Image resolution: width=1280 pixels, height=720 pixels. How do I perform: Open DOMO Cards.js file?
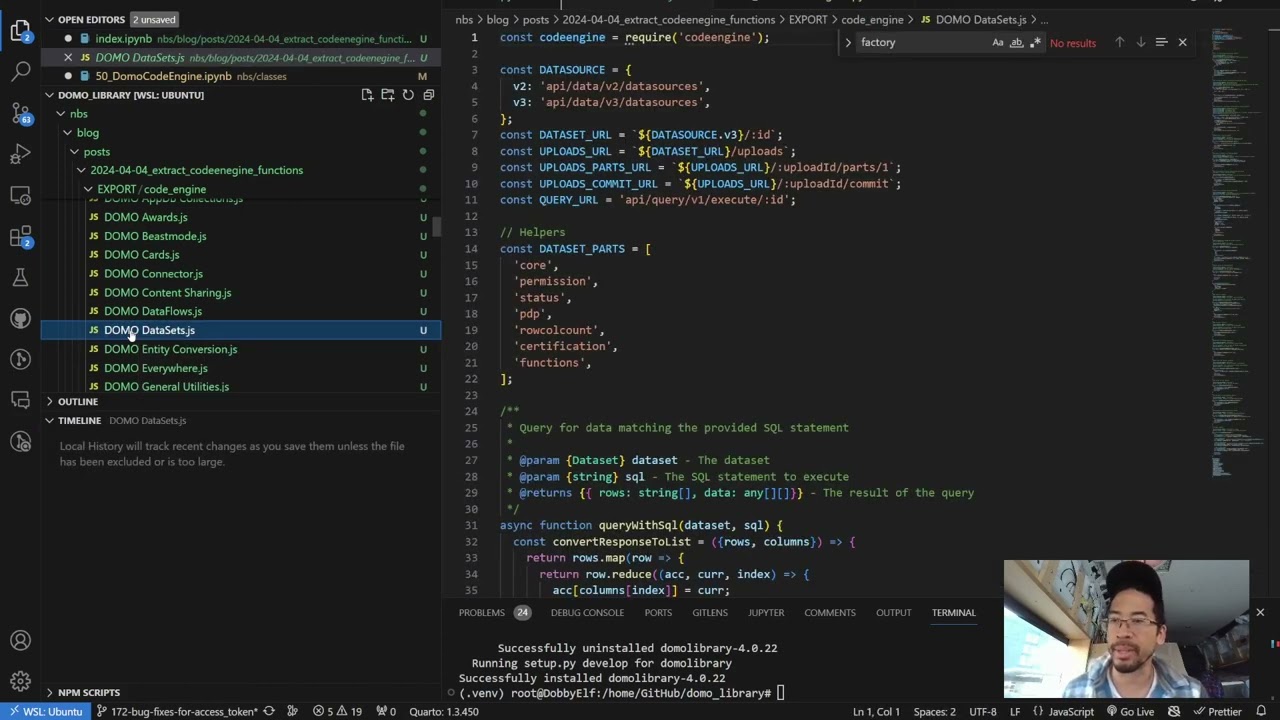click(x=240, y=255)
